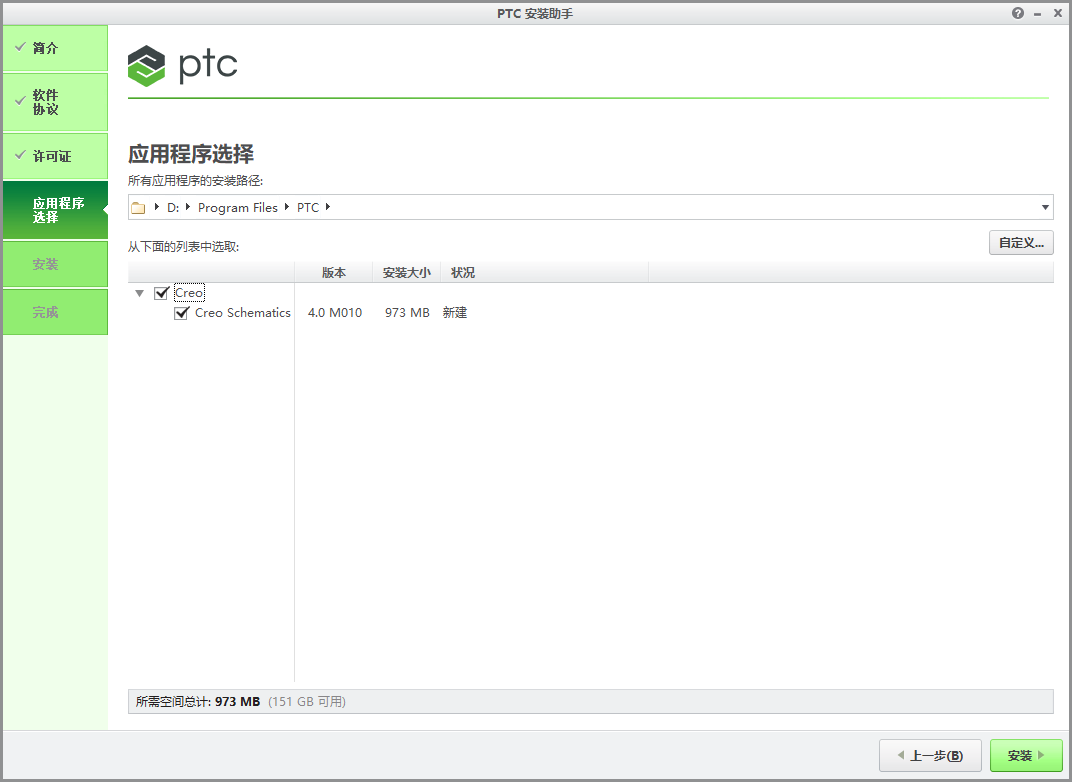
Task: Click the D: path segment
Action: (x=173, y=207)
